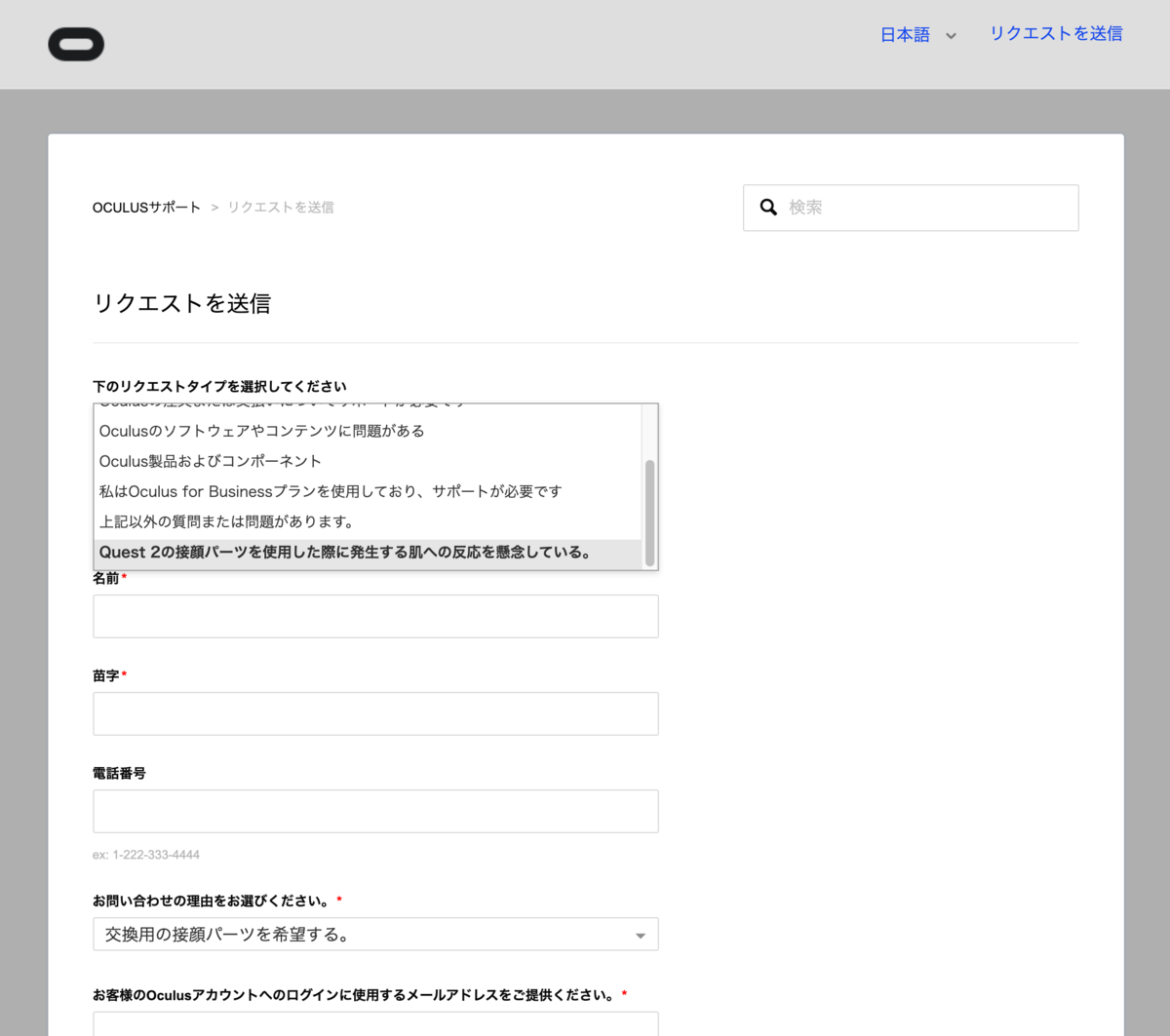Focus the 検索 search field

point(911,208)
